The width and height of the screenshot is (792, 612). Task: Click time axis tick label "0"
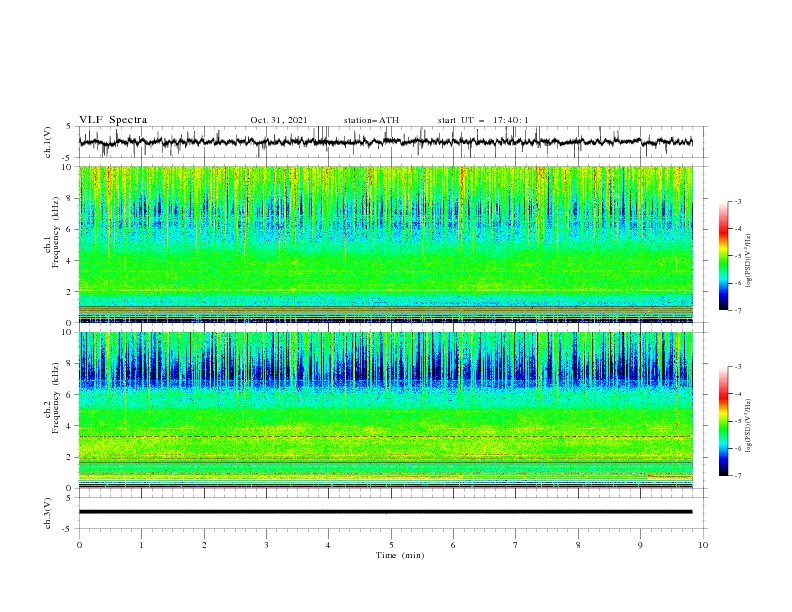tap(79, 545)
